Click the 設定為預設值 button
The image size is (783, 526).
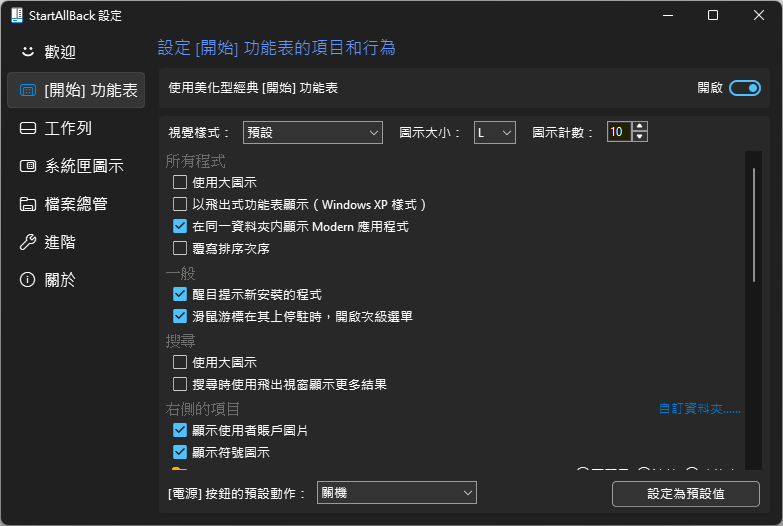[x=685, y=494]
